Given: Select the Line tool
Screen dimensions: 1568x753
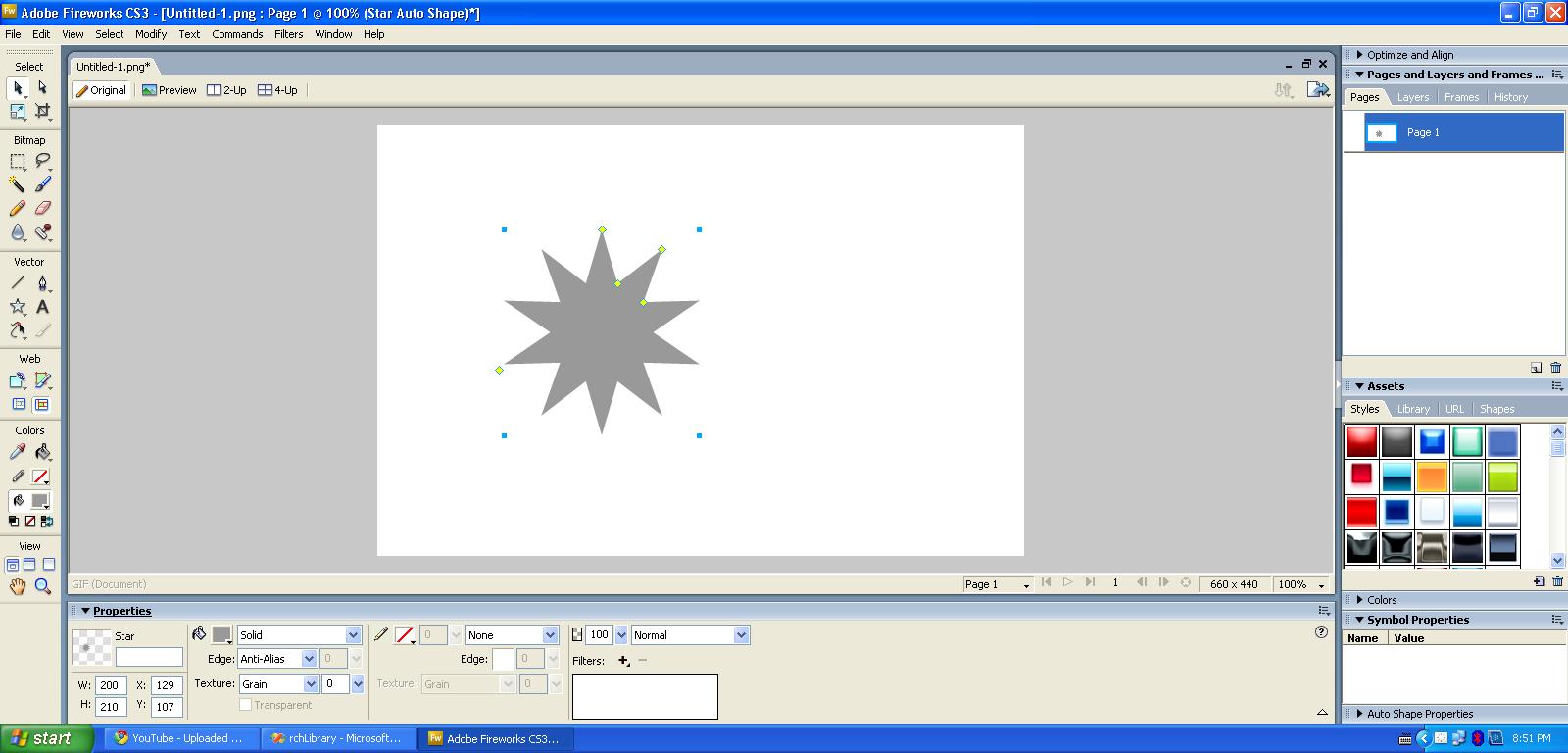Looking at the screenshot, I should pos(18,283).
